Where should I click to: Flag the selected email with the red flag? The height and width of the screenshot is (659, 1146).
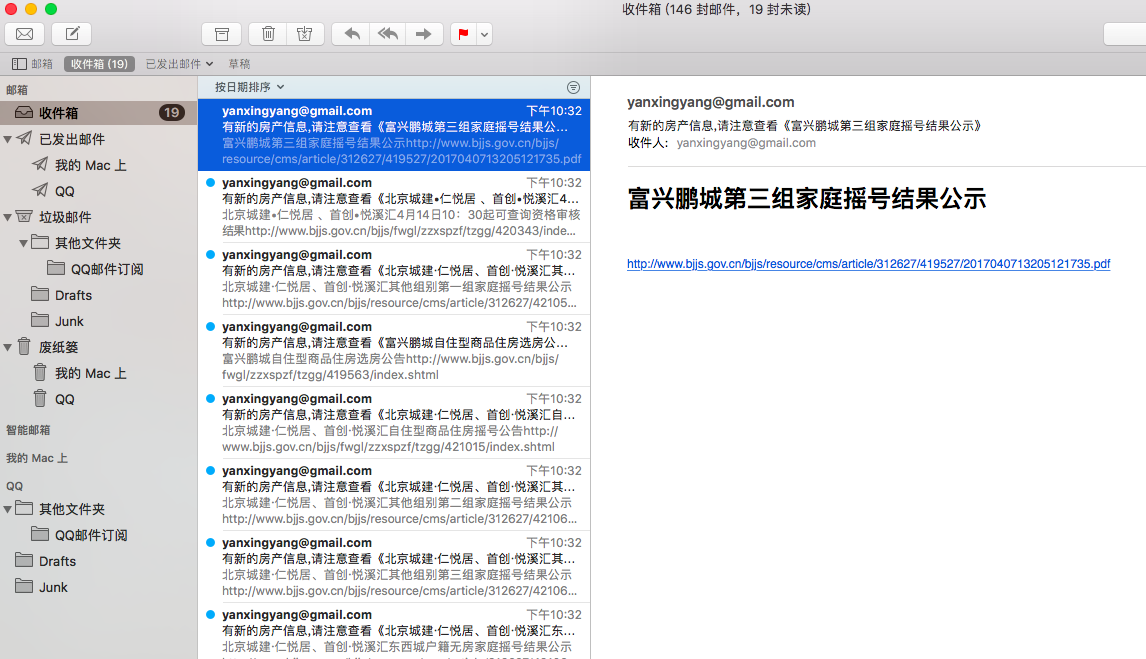click(x=462, y=33)
